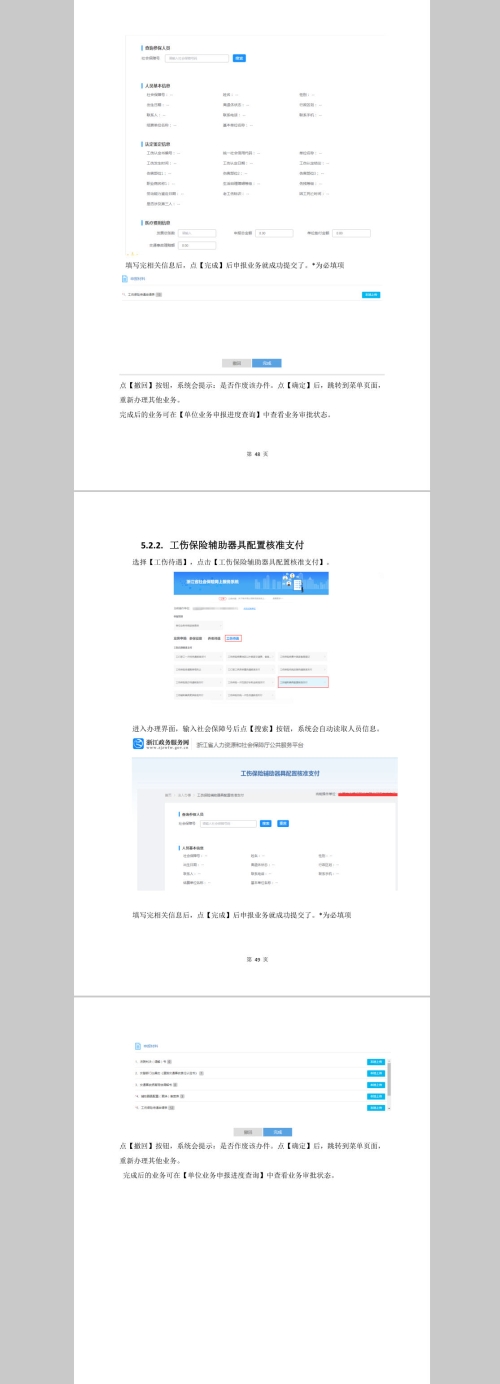This screenshot has height=1384, width=500.
Task: Click the page footer text 第 49 页
Action: [257, 959]
